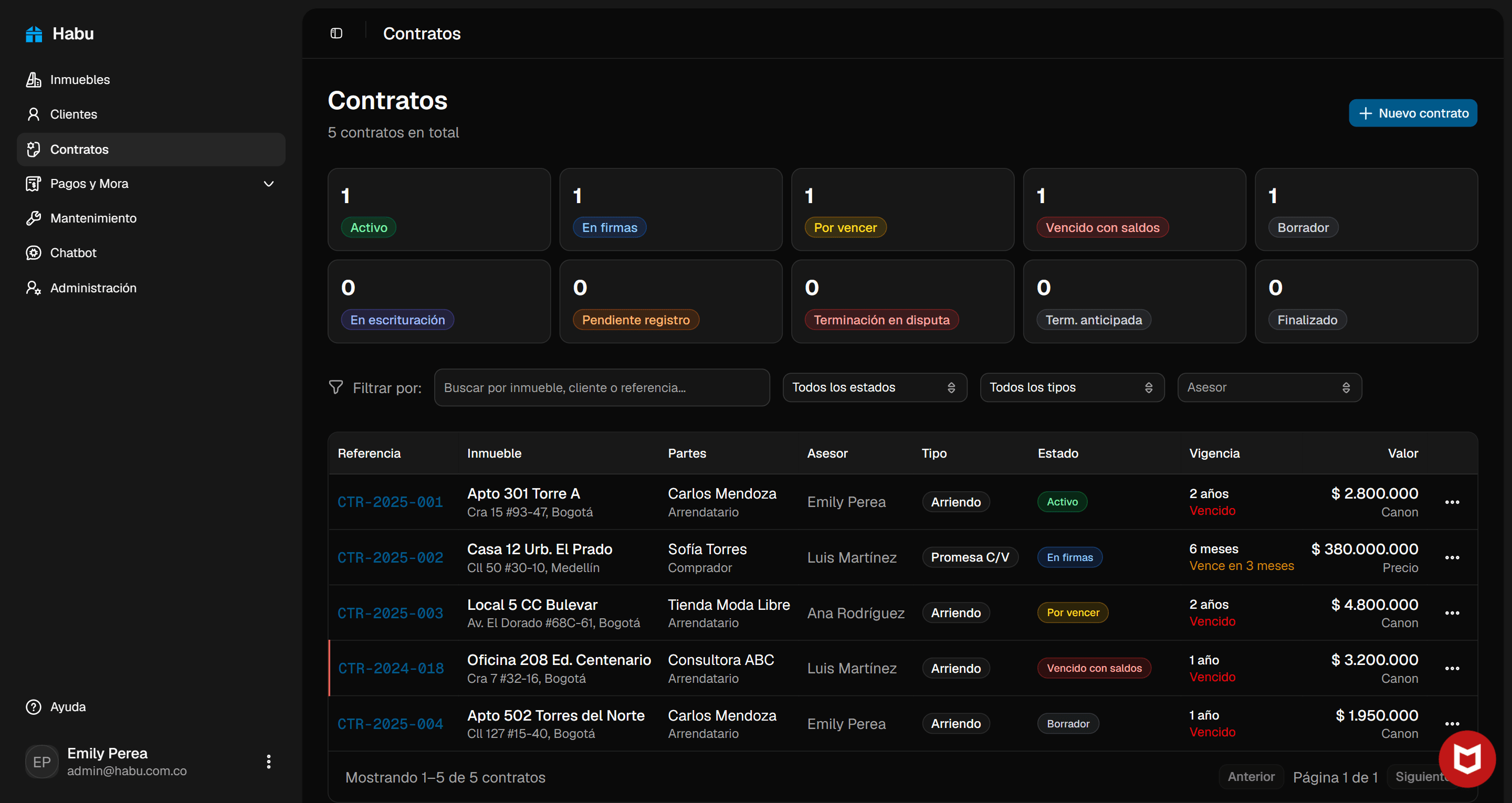The height and width of the screenshot is (803, 1512).
Task: Select Contratos in the sidebar
Action: tap(151, 149)
